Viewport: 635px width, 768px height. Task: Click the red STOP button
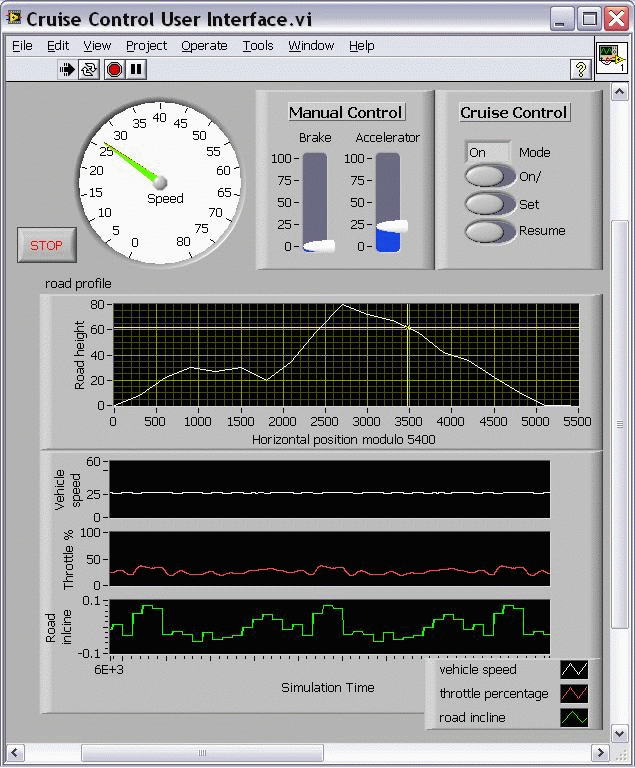46,245
